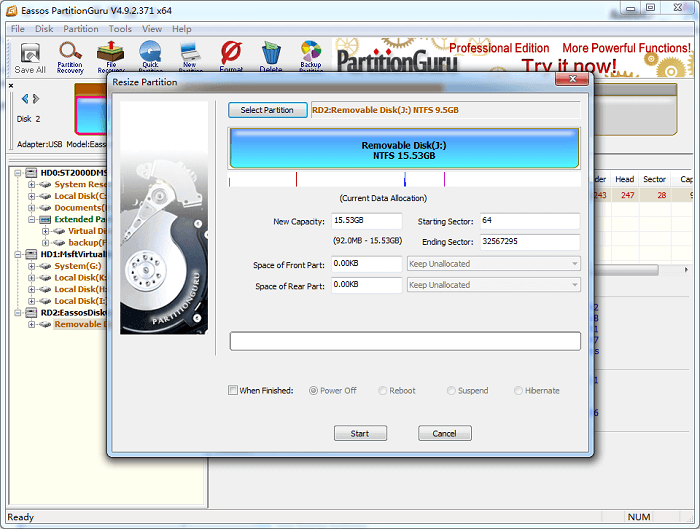
Task: Click the Starting Sector input field
Action: [x=530, y=221]
